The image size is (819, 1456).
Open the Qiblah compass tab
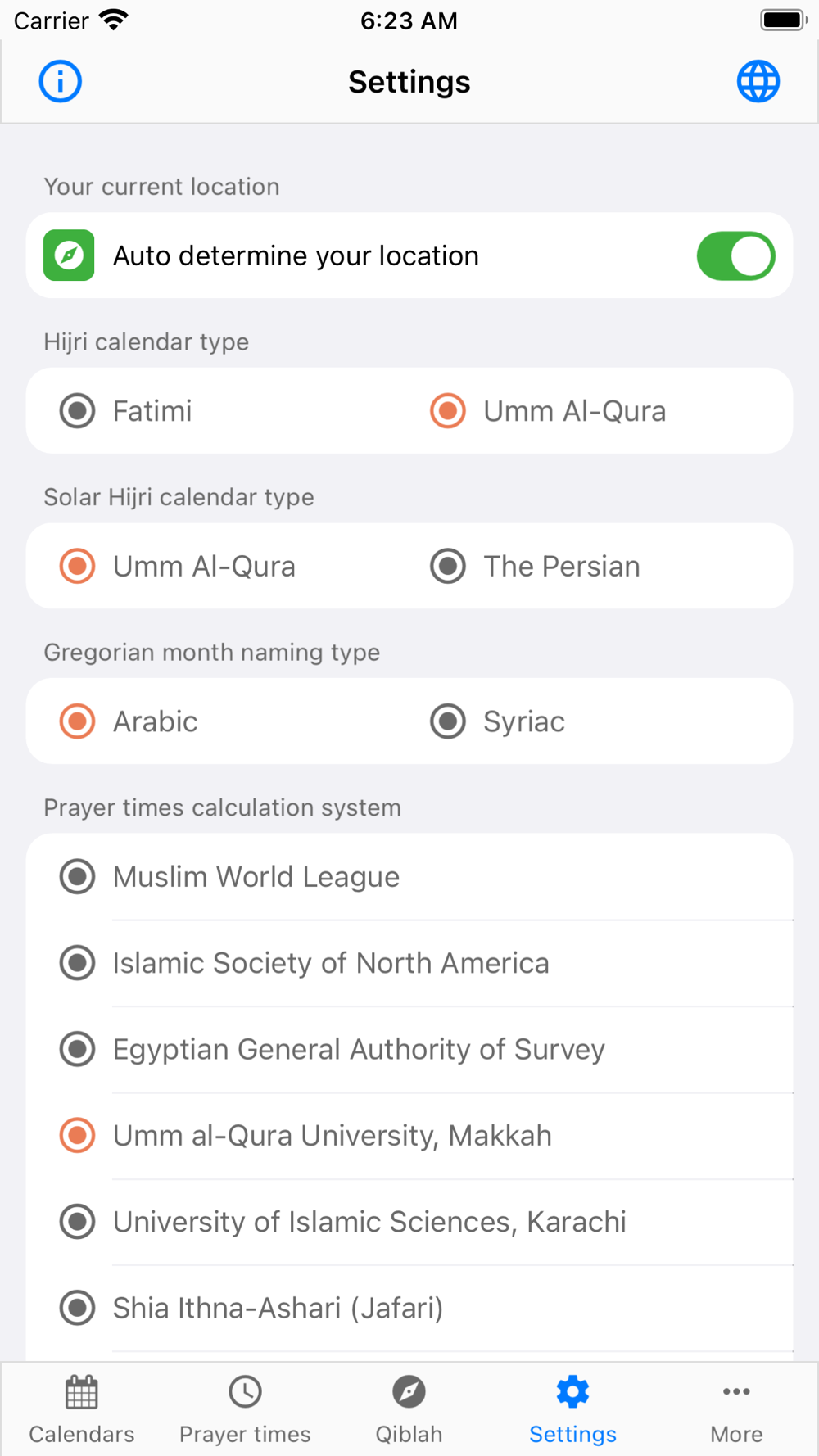[x=409, y=1410]
